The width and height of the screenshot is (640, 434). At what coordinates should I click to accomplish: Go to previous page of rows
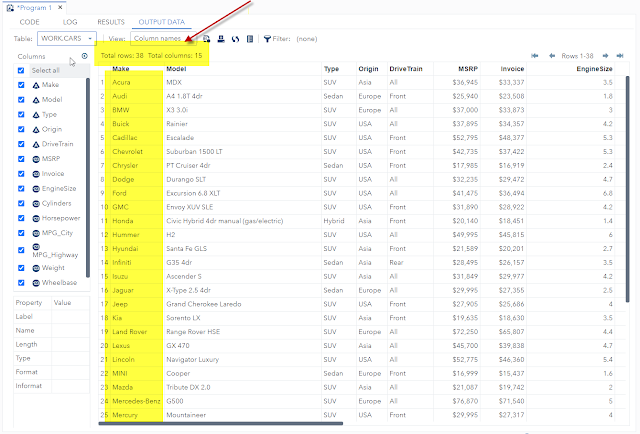[552, 56]
